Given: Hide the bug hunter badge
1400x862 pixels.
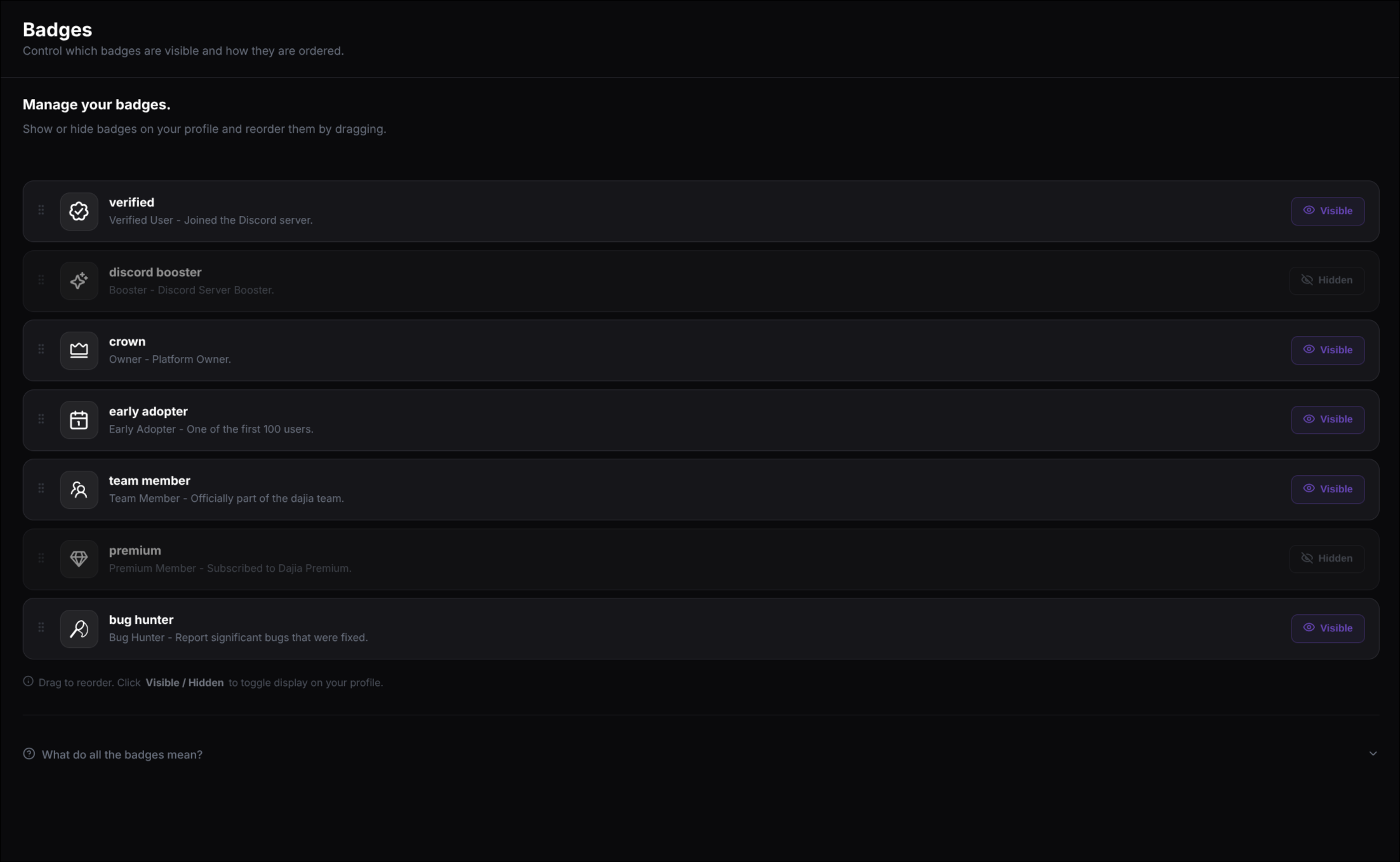Looking at the screenshot, I should pyautogui.click(x=1328, y=628).
